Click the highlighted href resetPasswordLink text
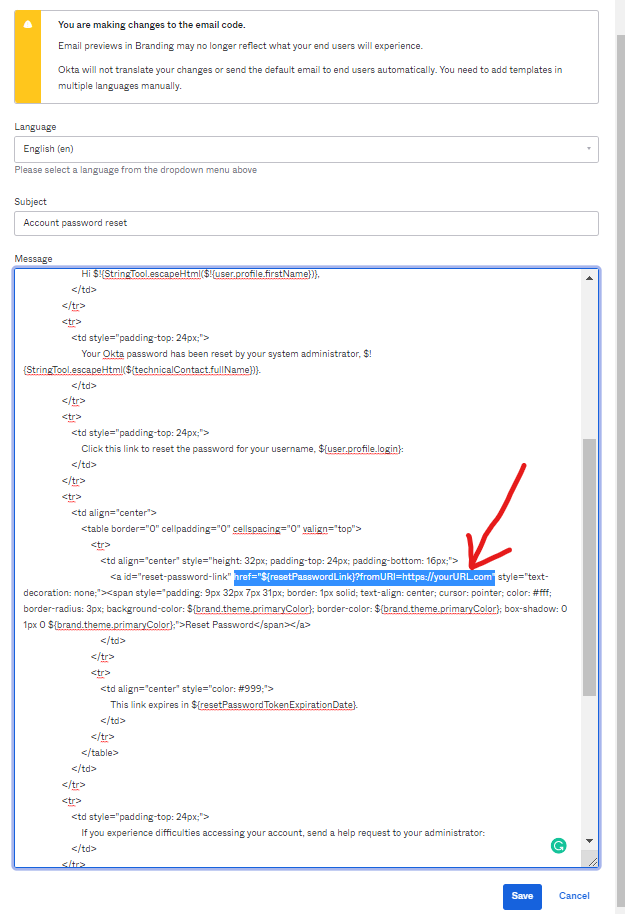The image size is (625, 914). [x=364, y=577]
